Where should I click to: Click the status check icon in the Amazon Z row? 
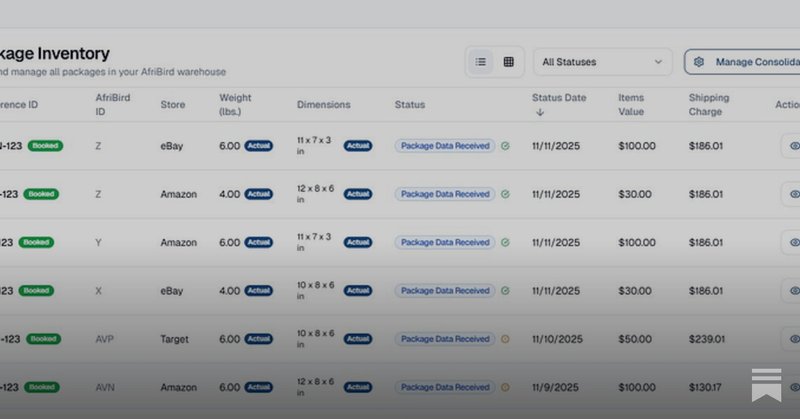(505, 194)
